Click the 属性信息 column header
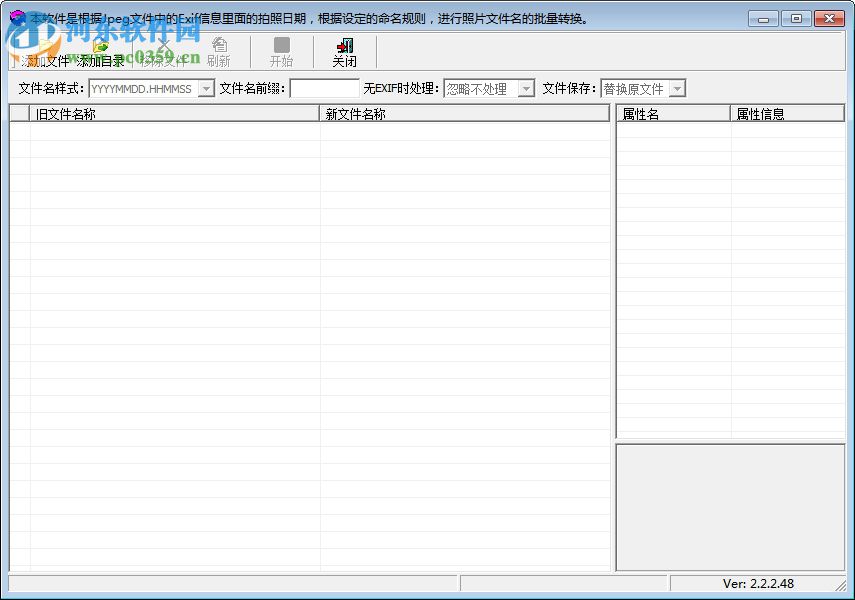Image resolution: width=855 pixels, height=600 pixels. 785,113
